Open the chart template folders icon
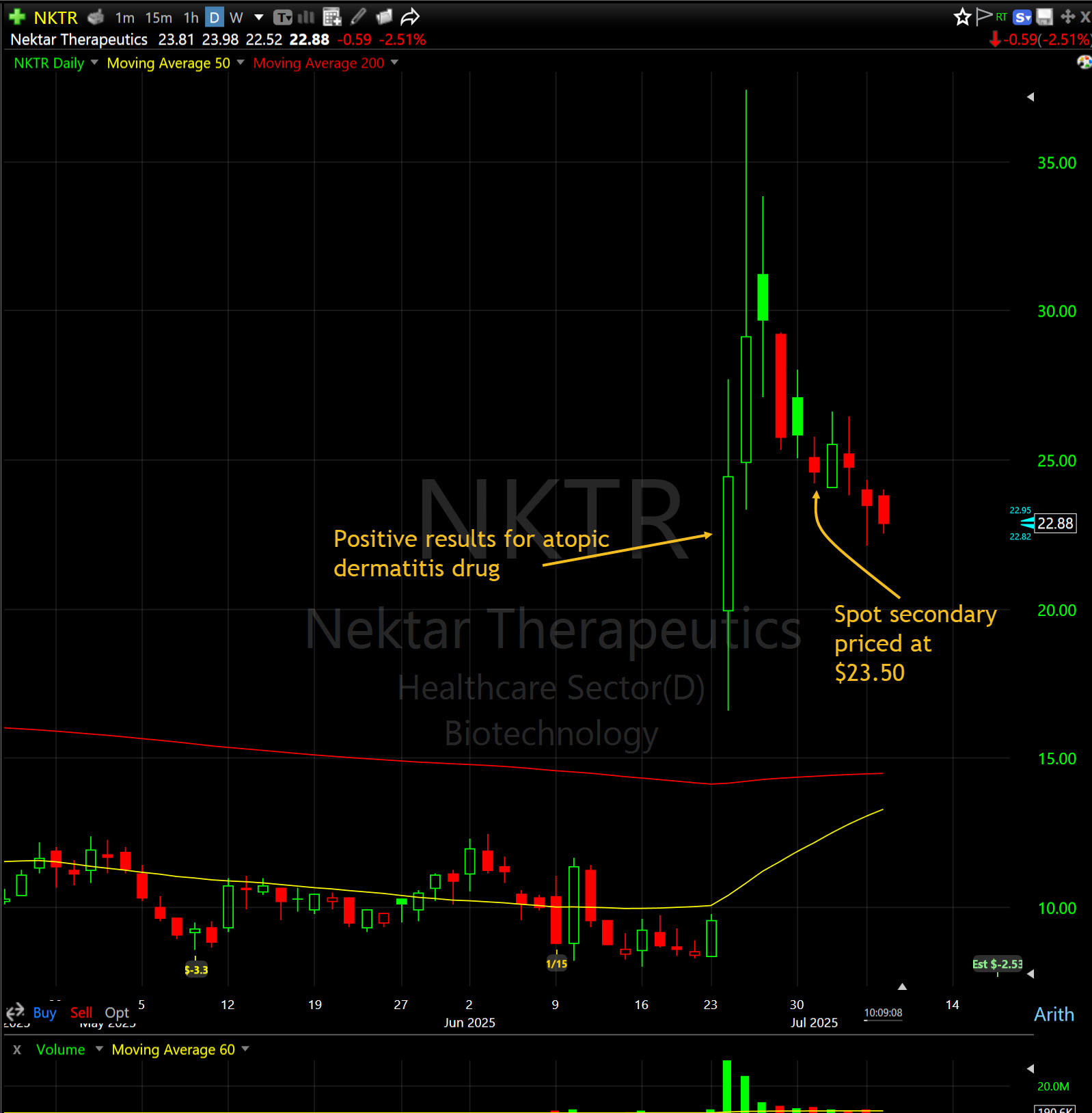The height and width of the screenshot is (1113, 1092). tap(384, 16)
